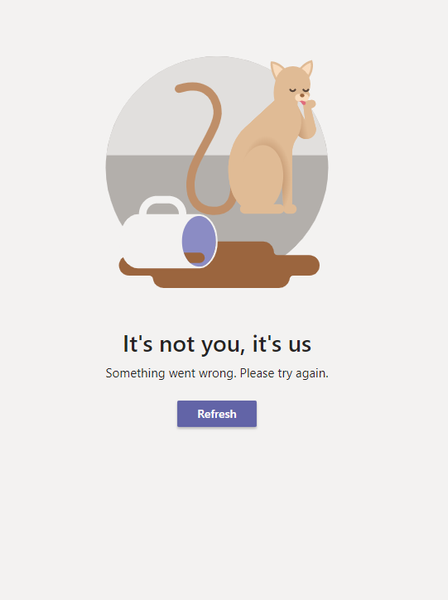Click the handle of the spilled mug
Viewport: 448px width, 600px height.
click(x=163, y=207)
